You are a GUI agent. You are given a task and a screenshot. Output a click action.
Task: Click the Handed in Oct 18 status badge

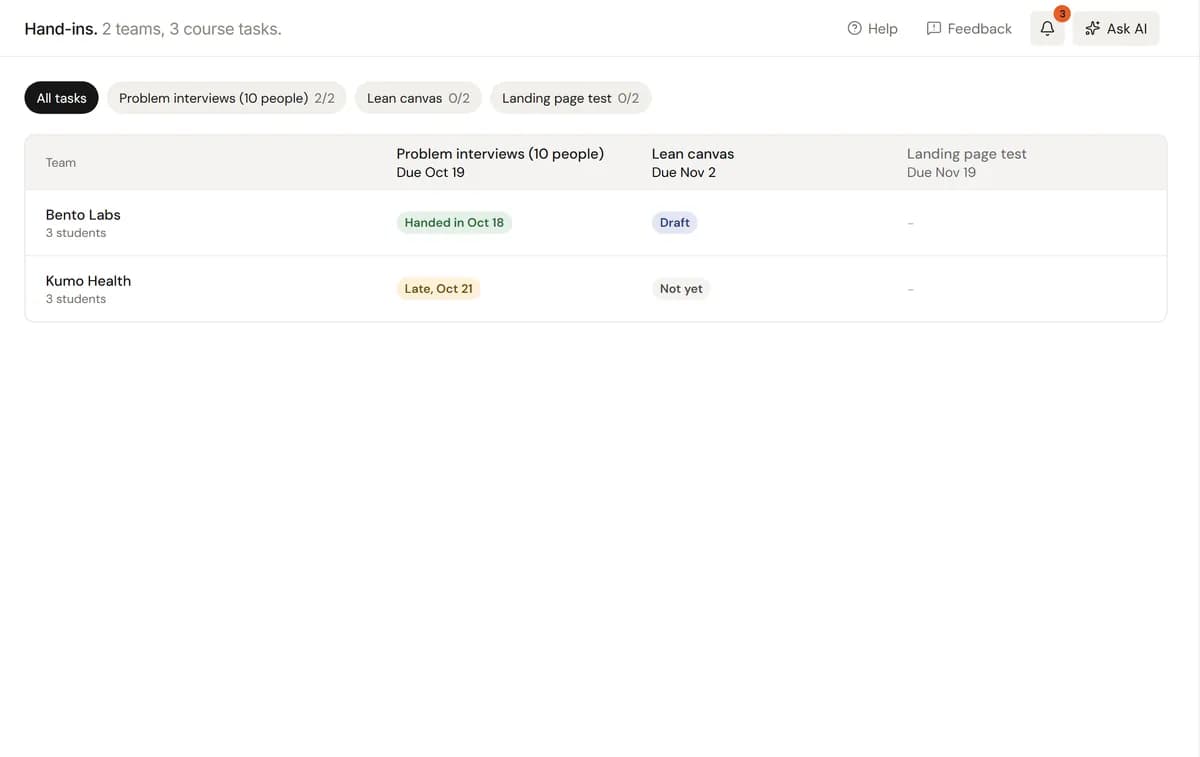point(454,223)
